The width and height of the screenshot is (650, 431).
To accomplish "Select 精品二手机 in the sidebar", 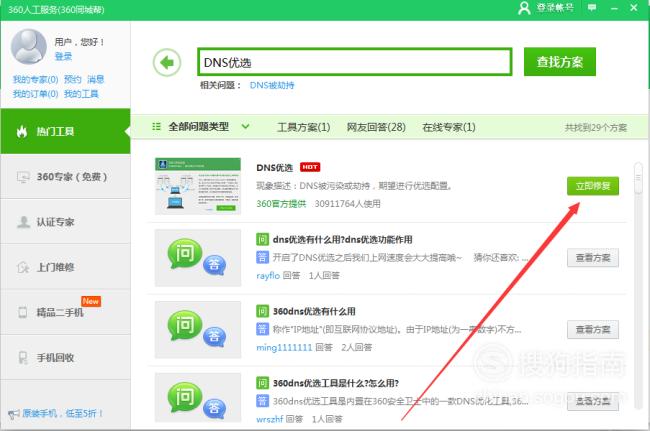I will pyautogui.click(x=65, y=312).
